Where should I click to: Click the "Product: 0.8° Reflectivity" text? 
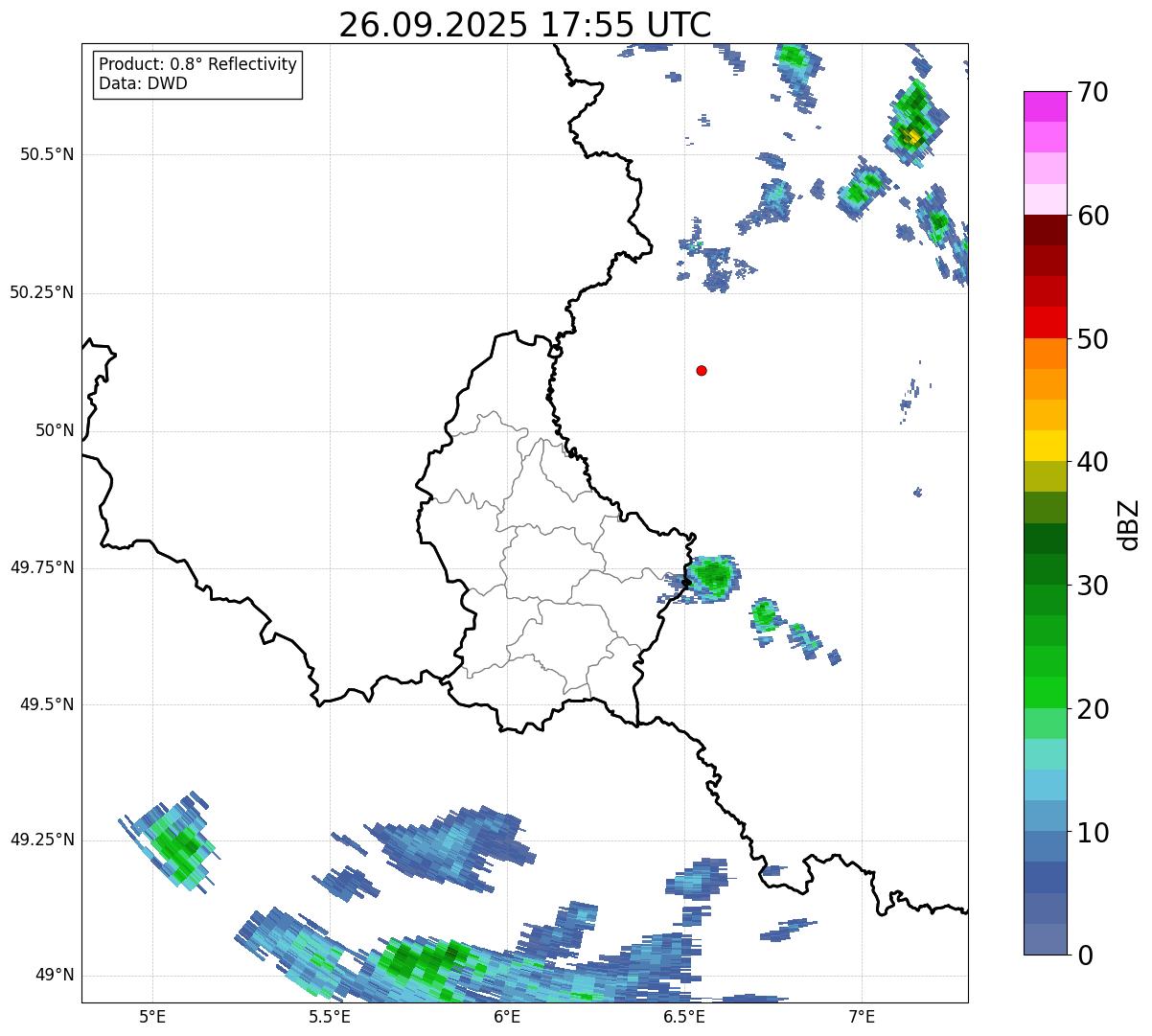click(198, 64)
